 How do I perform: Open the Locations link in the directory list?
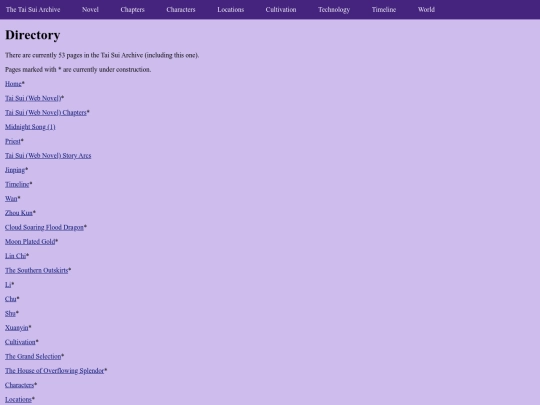pyautogui.click(x=18, y=399)
